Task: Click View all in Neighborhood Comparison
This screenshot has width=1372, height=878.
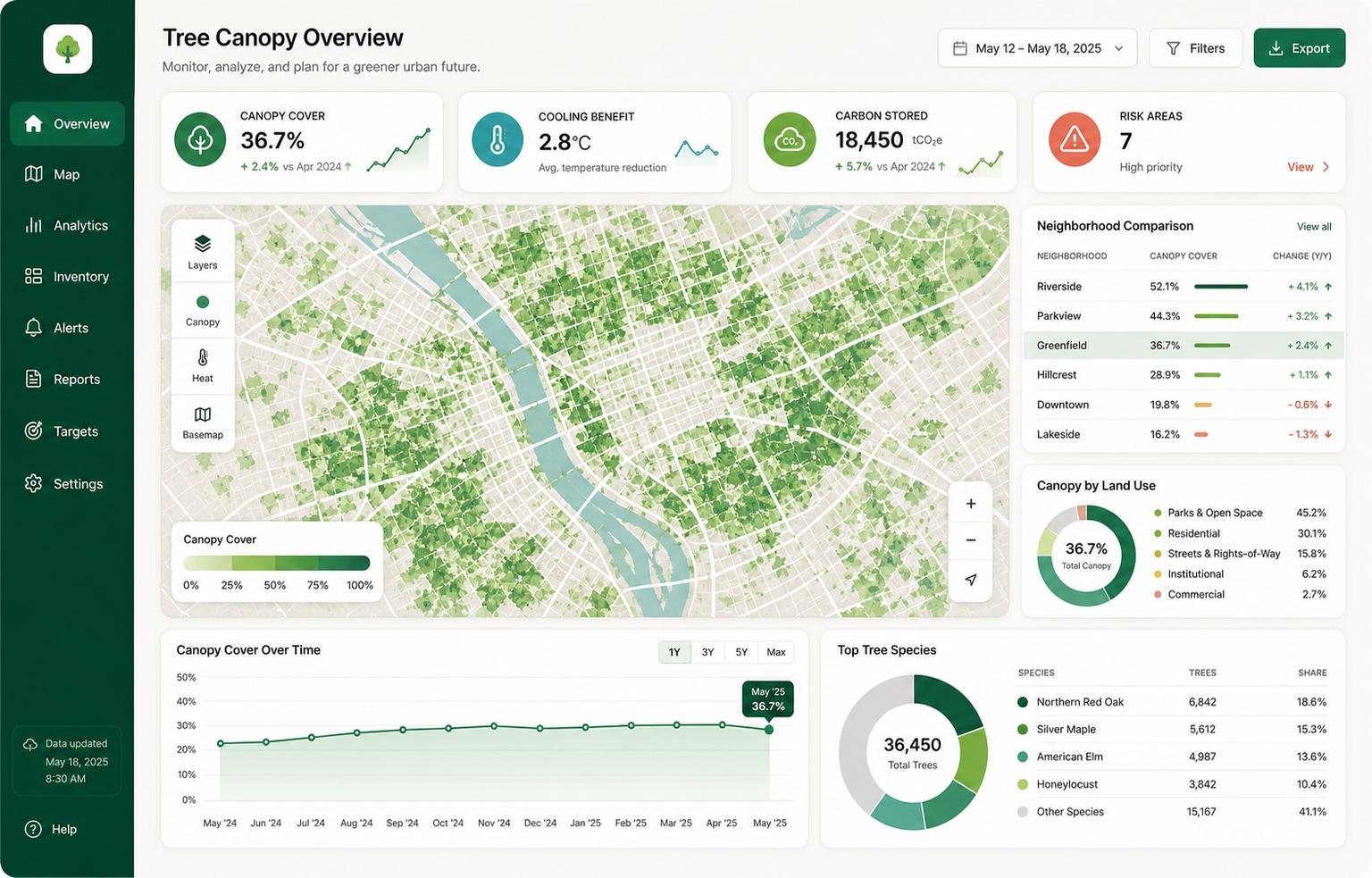Action: [1314, 227]
